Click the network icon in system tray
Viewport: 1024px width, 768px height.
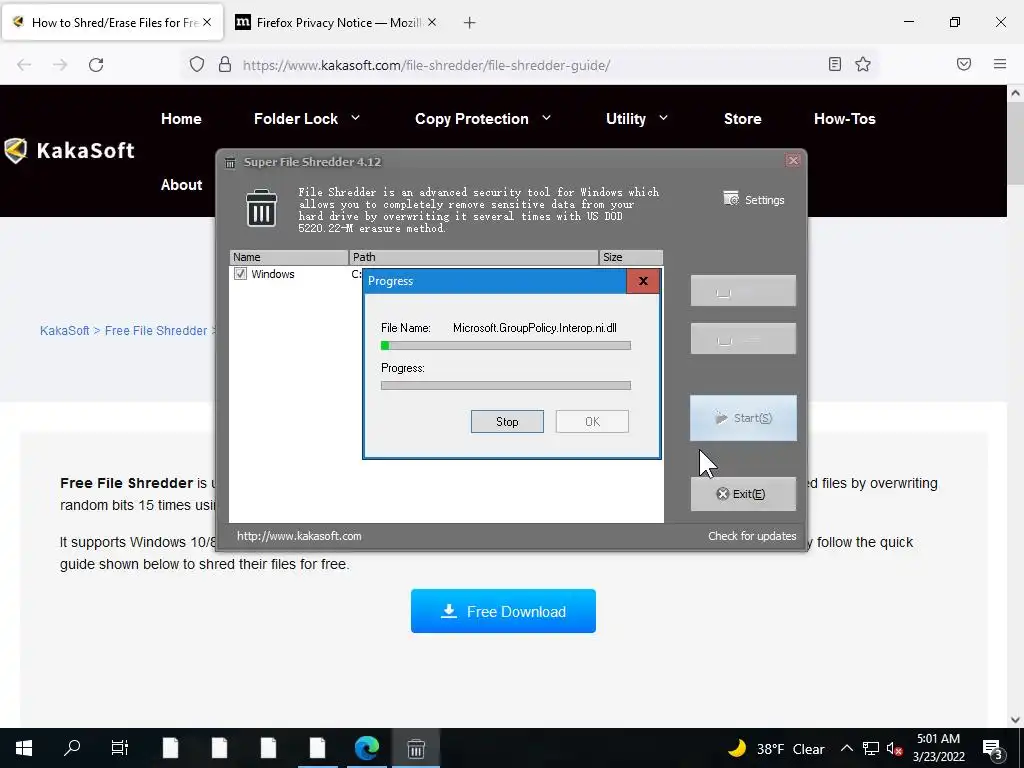click(871, 748)
